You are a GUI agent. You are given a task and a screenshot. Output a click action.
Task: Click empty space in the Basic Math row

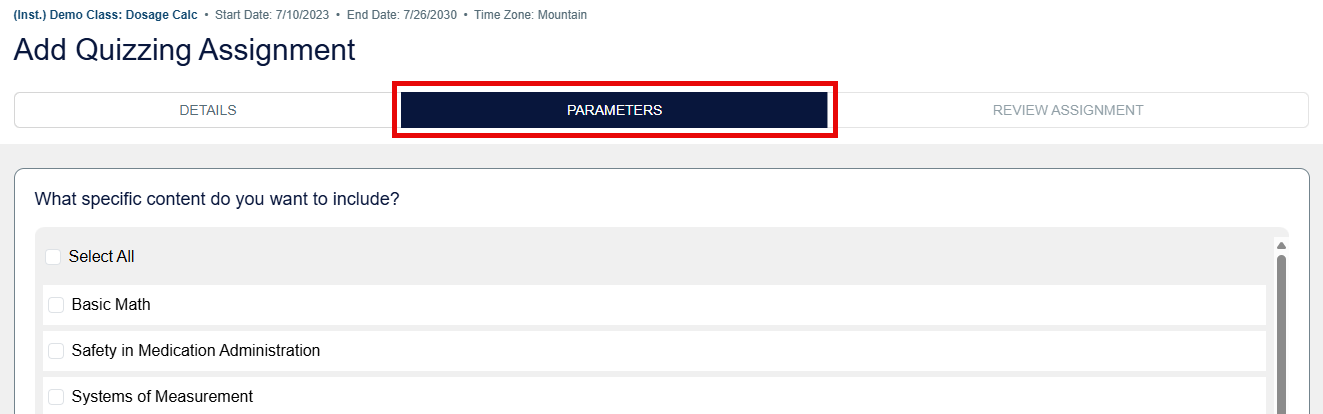tap(700, 305)
